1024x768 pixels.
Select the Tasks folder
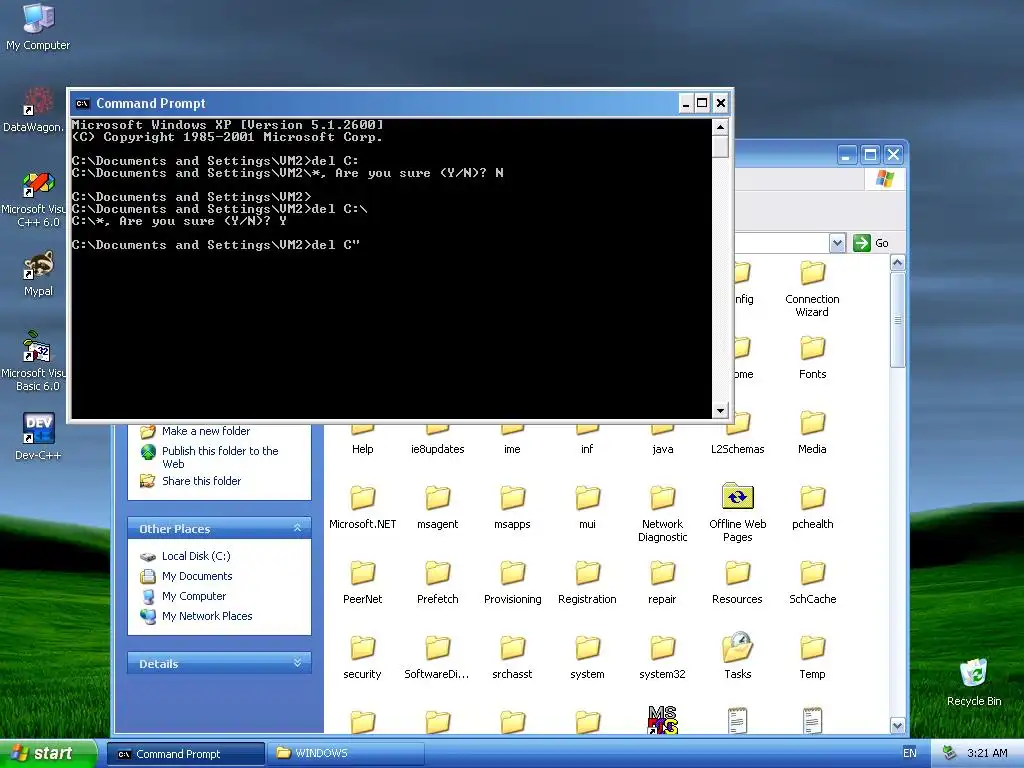point(737,656)
